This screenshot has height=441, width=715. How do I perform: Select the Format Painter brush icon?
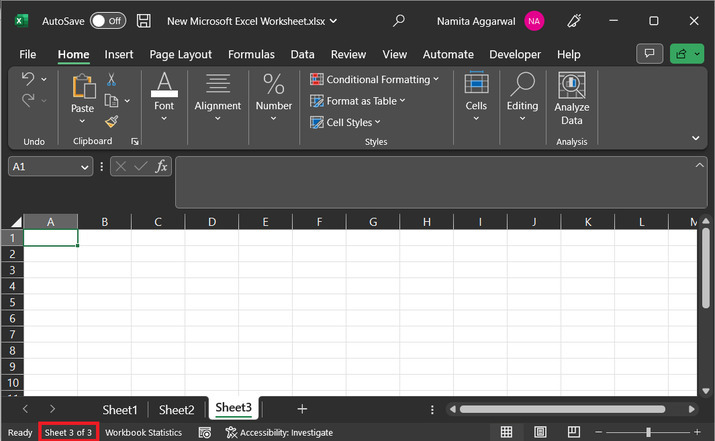(x=111, y=122)
